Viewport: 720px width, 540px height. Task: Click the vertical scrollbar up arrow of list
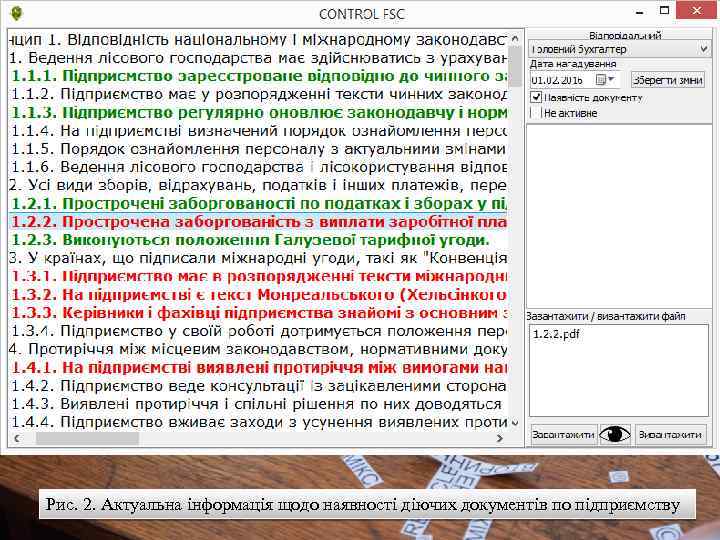(516, 39)
